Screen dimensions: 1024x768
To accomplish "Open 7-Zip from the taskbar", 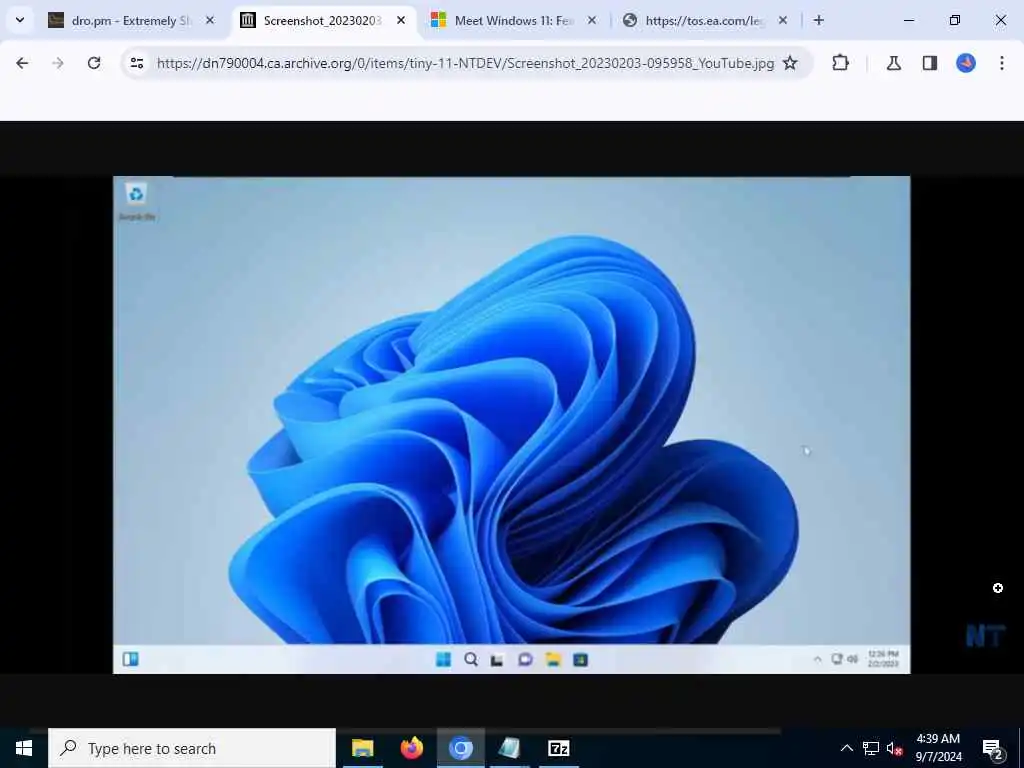I will click(558, 748).
